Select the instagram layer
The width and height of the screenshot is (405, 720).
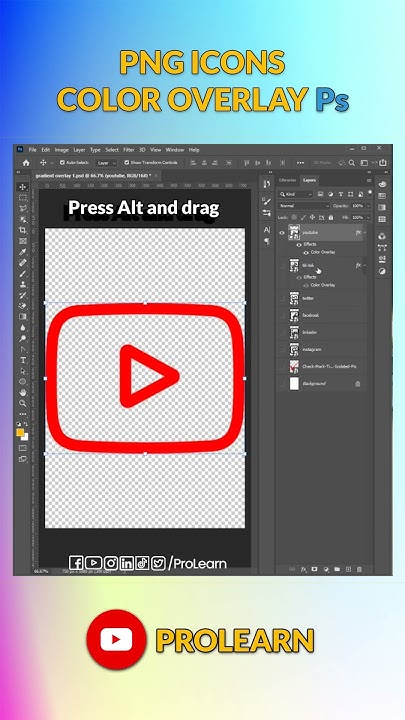point(323,350)
